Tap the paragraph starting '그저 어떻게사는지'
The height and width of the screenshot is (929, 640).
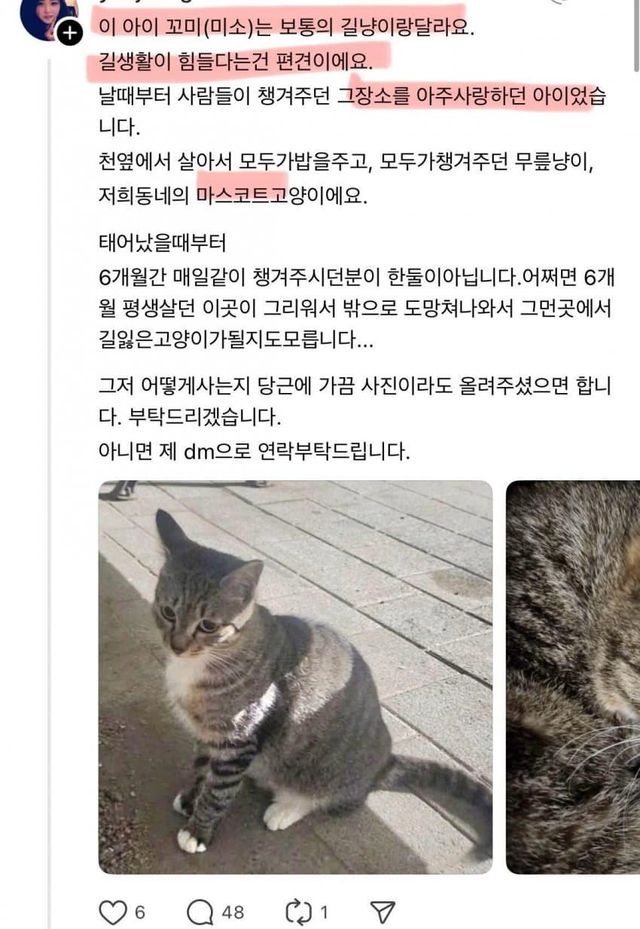(354, 401)
